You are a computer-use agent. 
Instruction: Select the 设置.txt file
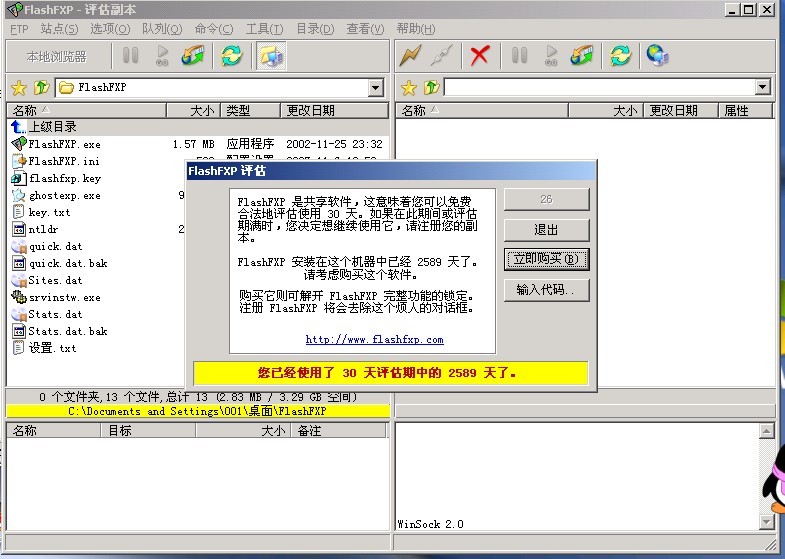coord(52,348)
